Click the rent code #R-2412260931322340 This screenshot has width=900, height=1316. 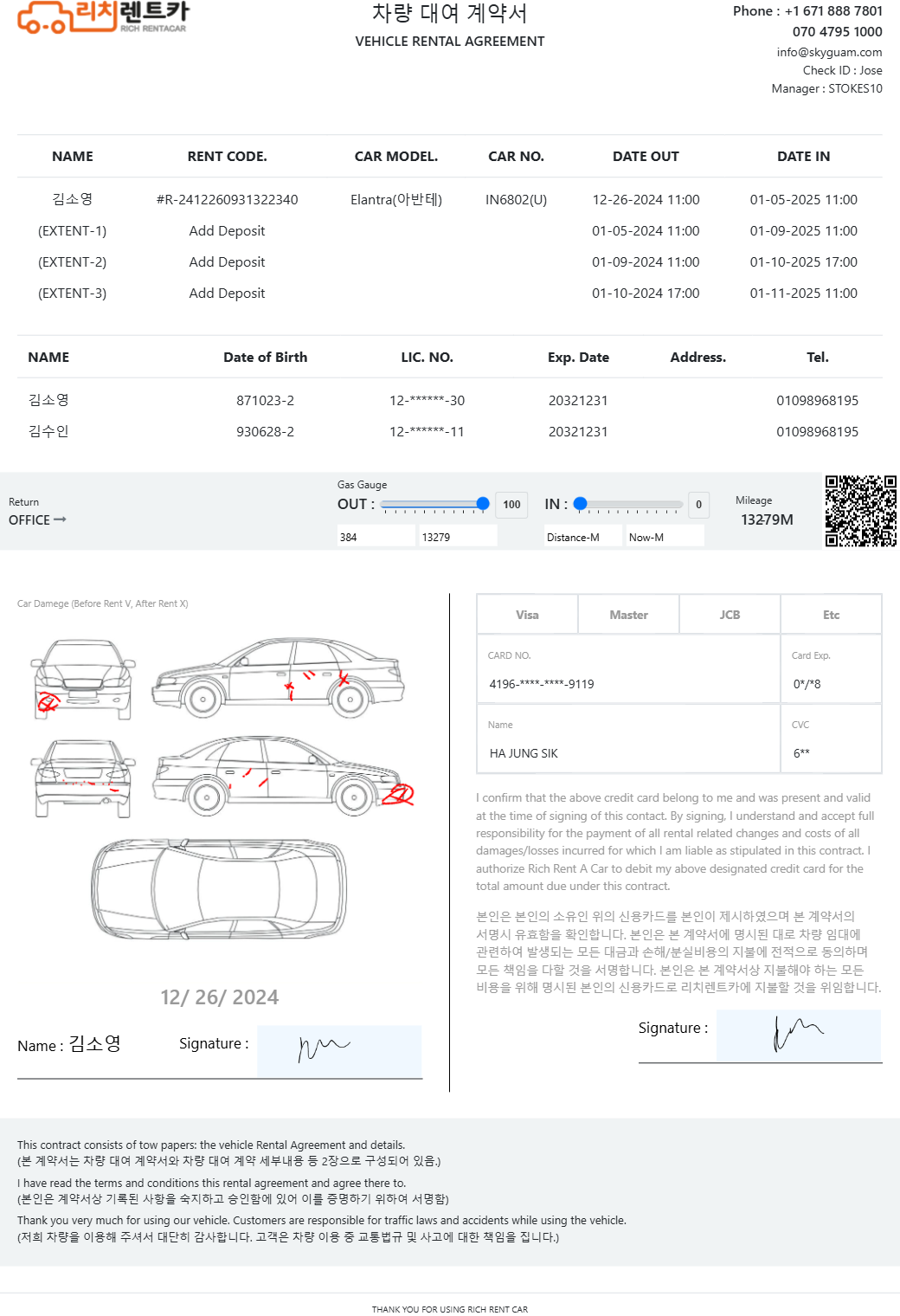pyautogui.click(x=227, y=200)
